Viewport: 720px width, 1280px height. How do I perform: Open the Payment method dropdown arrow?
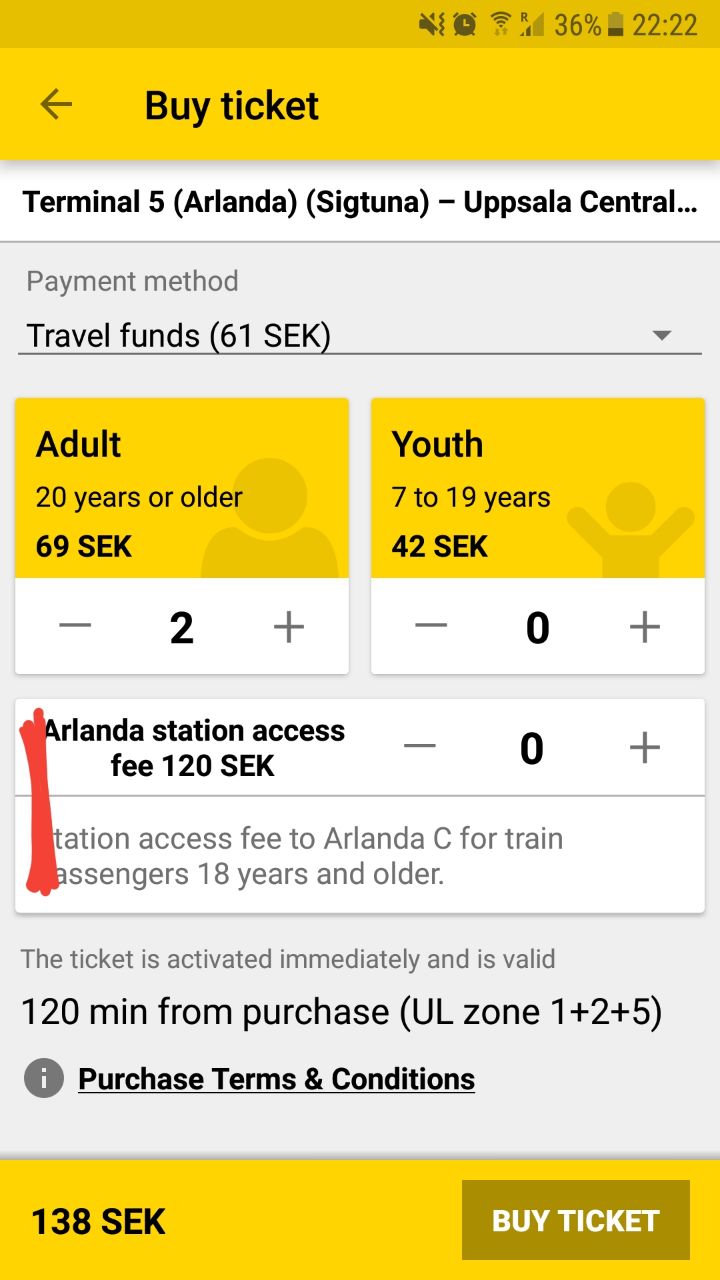pyautogui.click(x=661, y=336)
